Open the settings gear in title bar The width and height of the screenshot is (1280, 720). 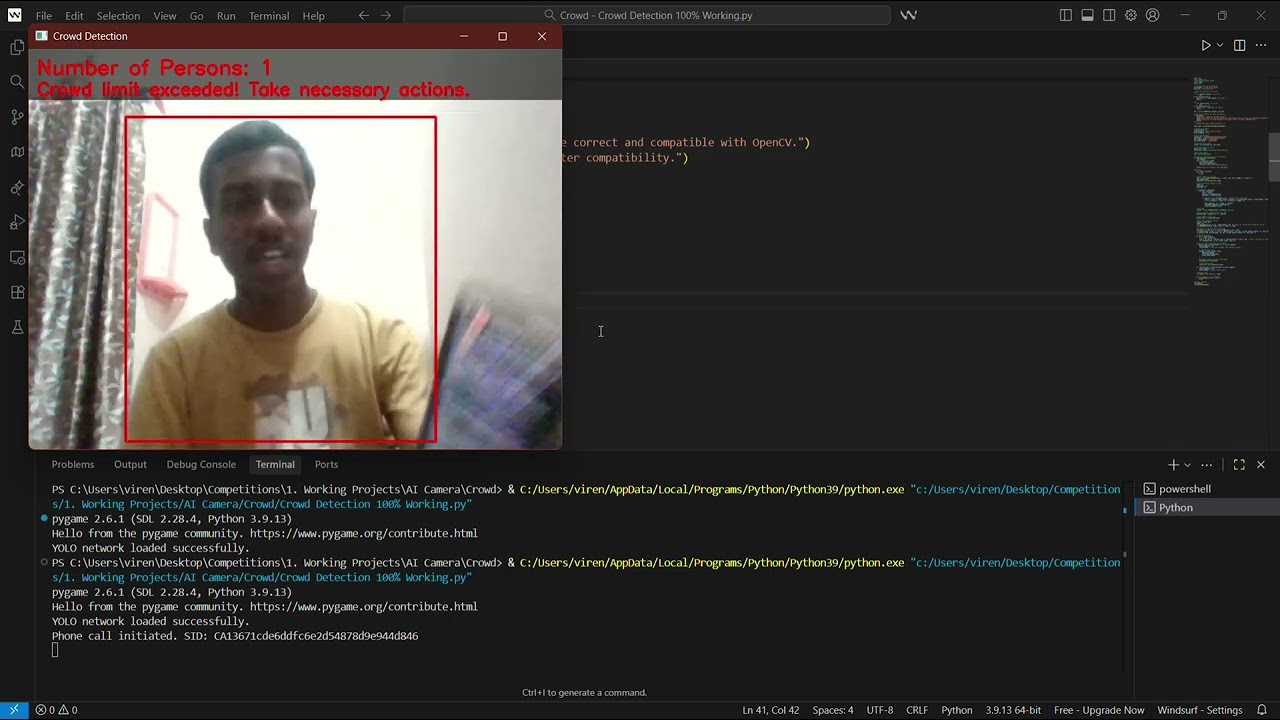click(1131, 15)
